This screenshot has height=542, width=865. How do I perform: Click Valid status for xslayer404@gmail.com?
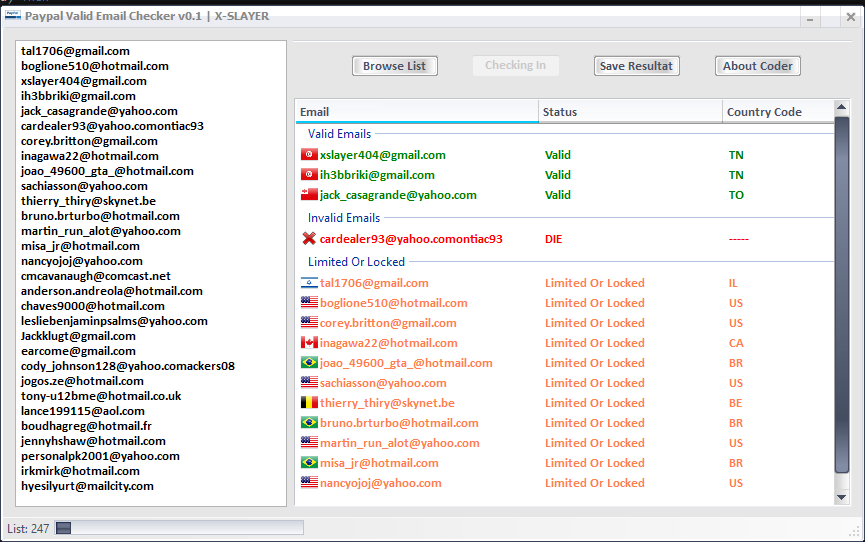558,155
